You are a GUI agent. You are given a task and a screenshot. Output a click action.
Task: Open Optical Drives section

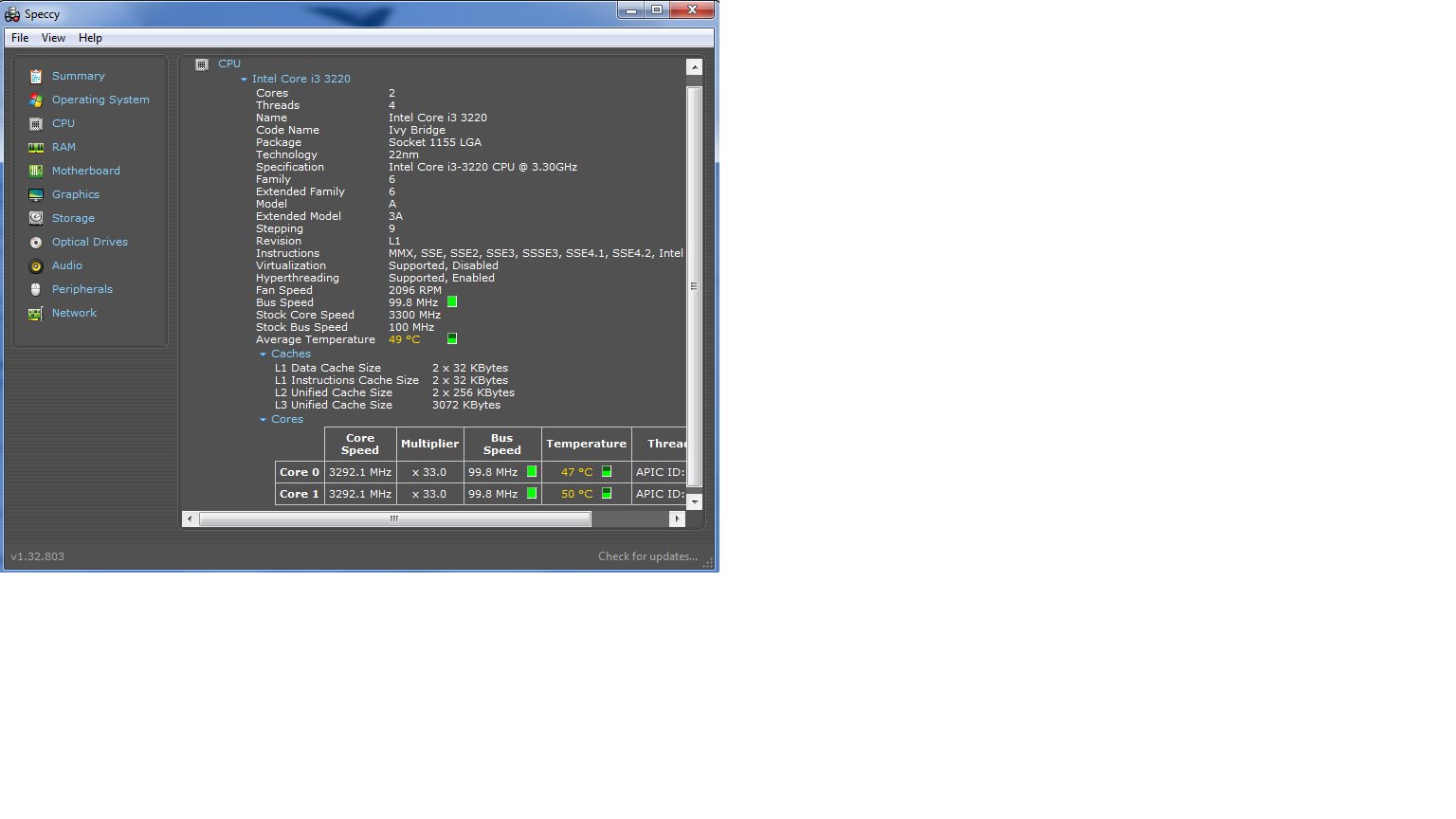pos(90,242)
